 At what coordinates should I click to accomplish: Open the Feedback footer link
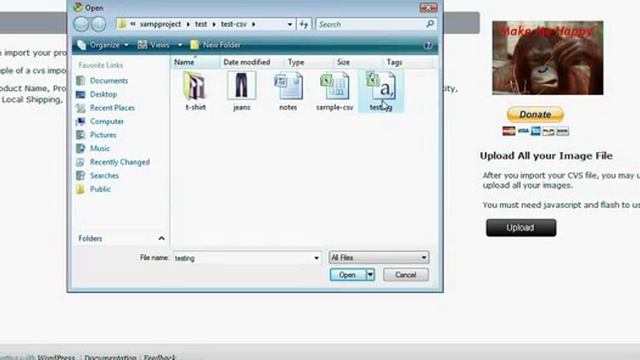pos(160,357)
